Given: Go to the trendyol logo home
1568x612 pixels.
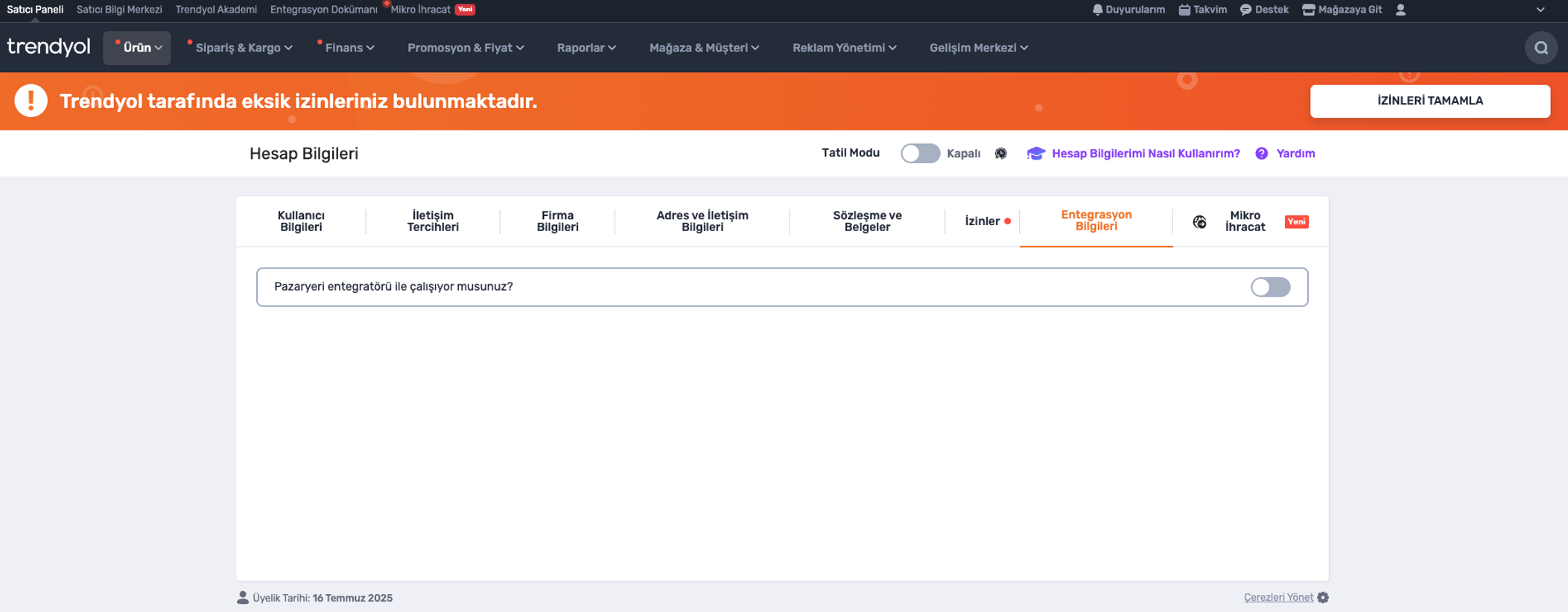Looking at the screenshot, I should point(48,47).
